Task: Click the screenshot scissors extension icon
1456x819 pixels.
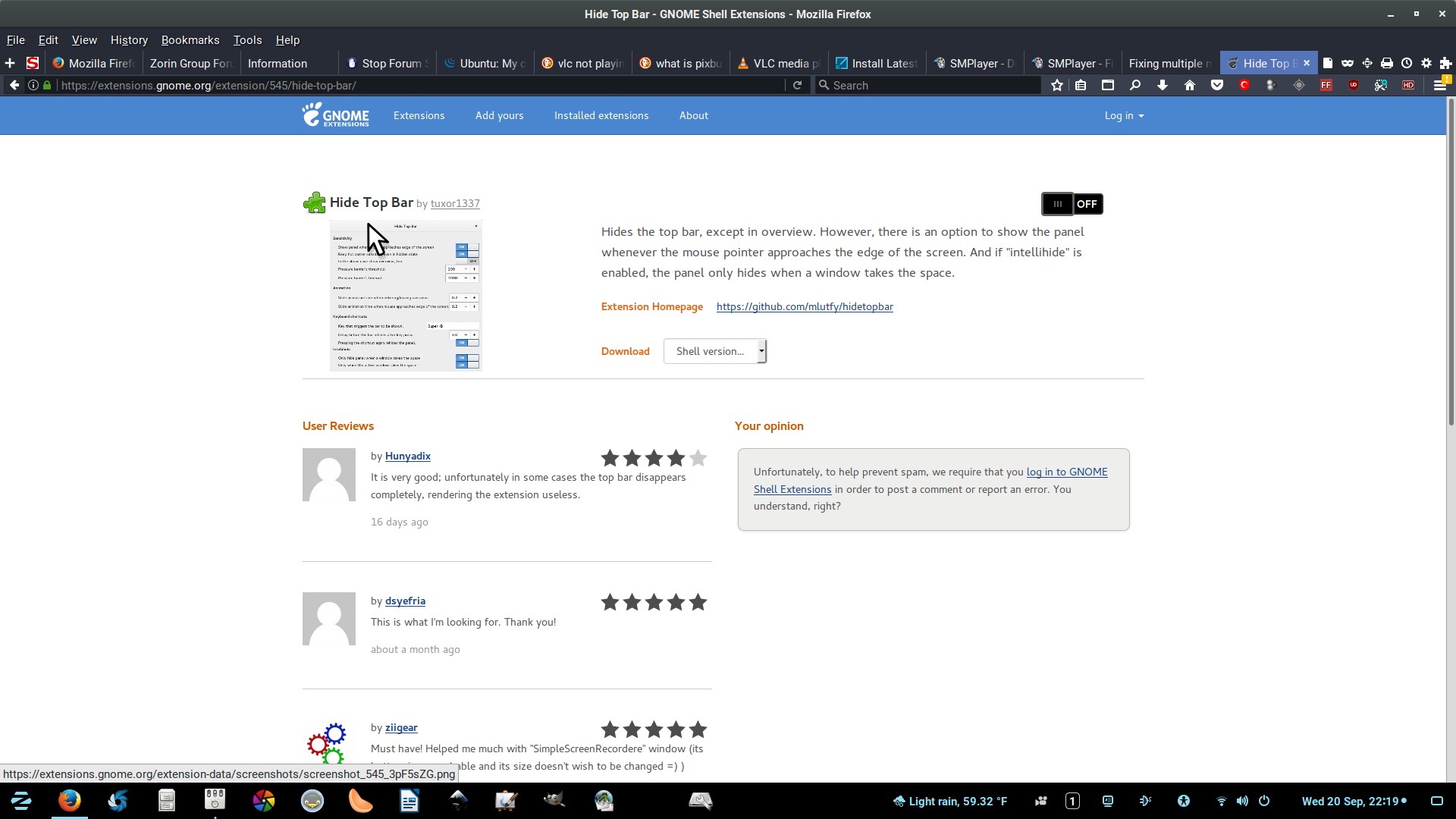Action: 1381,85
